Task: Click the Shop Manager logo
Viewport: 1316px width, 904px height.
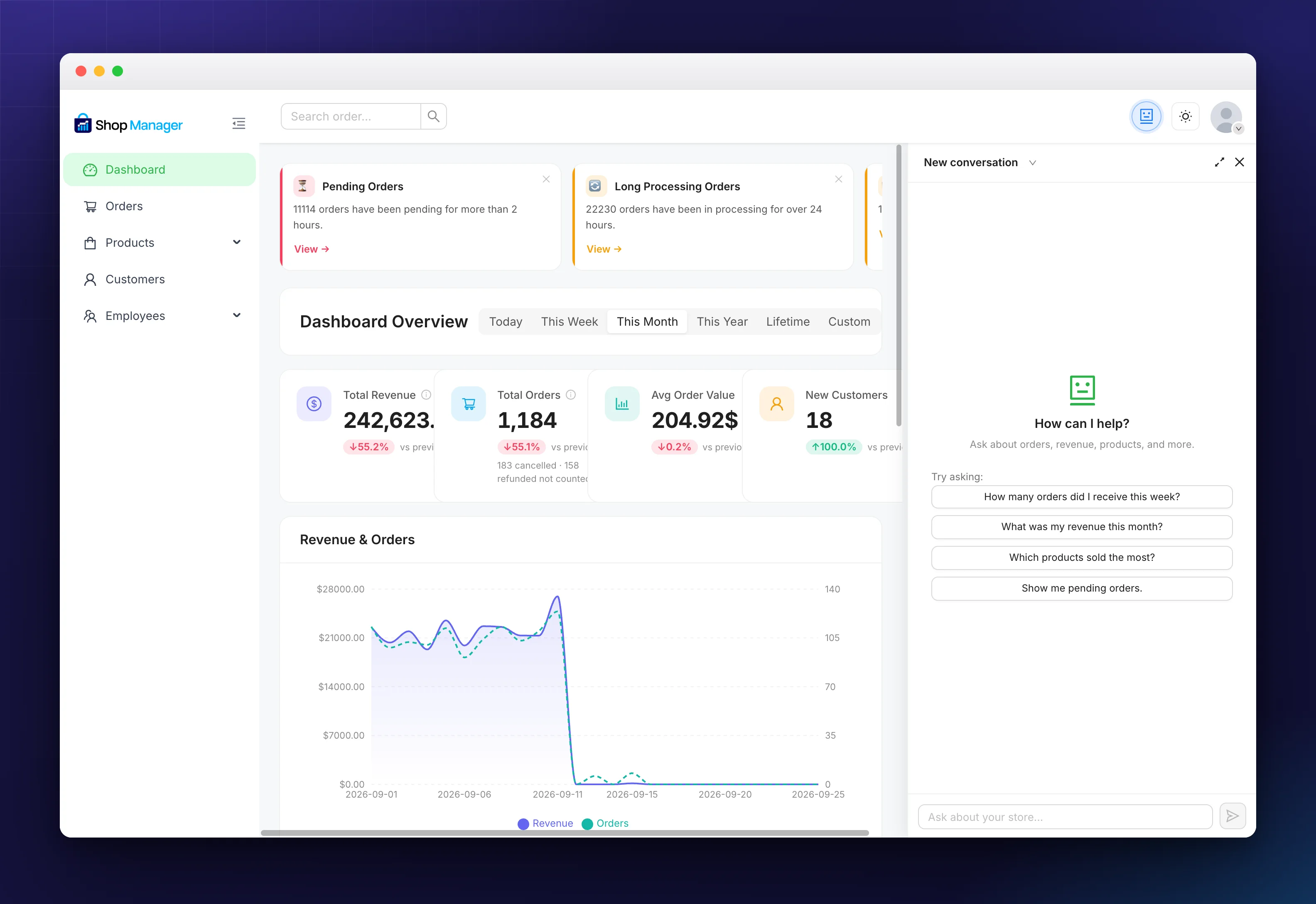Action: [128, 124]
